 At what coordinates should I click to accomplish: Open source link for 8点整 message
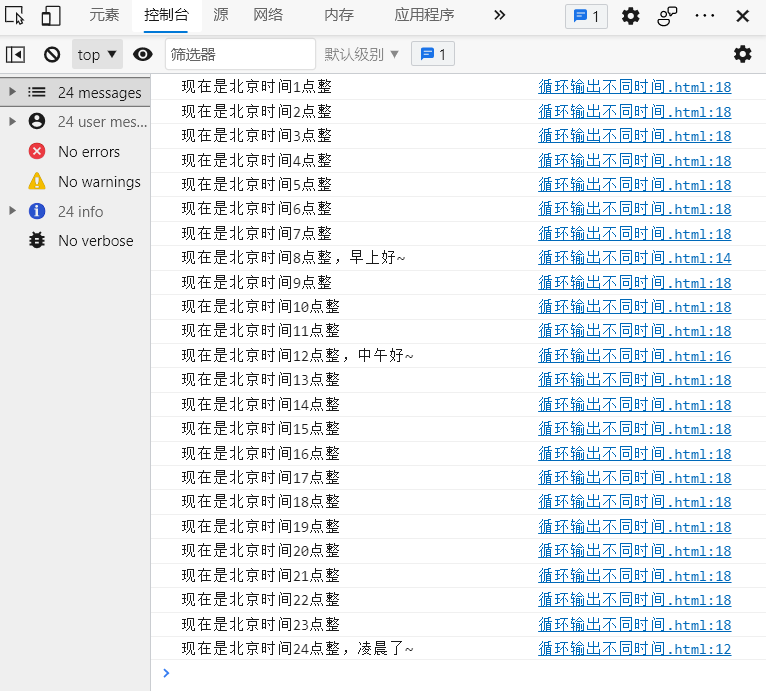[634, 258]
